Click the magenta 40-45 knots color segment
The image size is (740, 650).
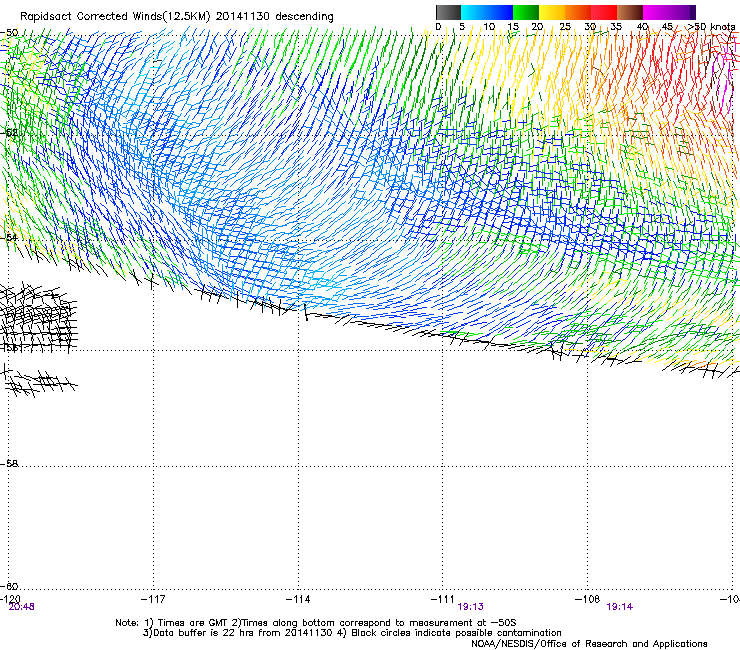click(x=656, y=12)
